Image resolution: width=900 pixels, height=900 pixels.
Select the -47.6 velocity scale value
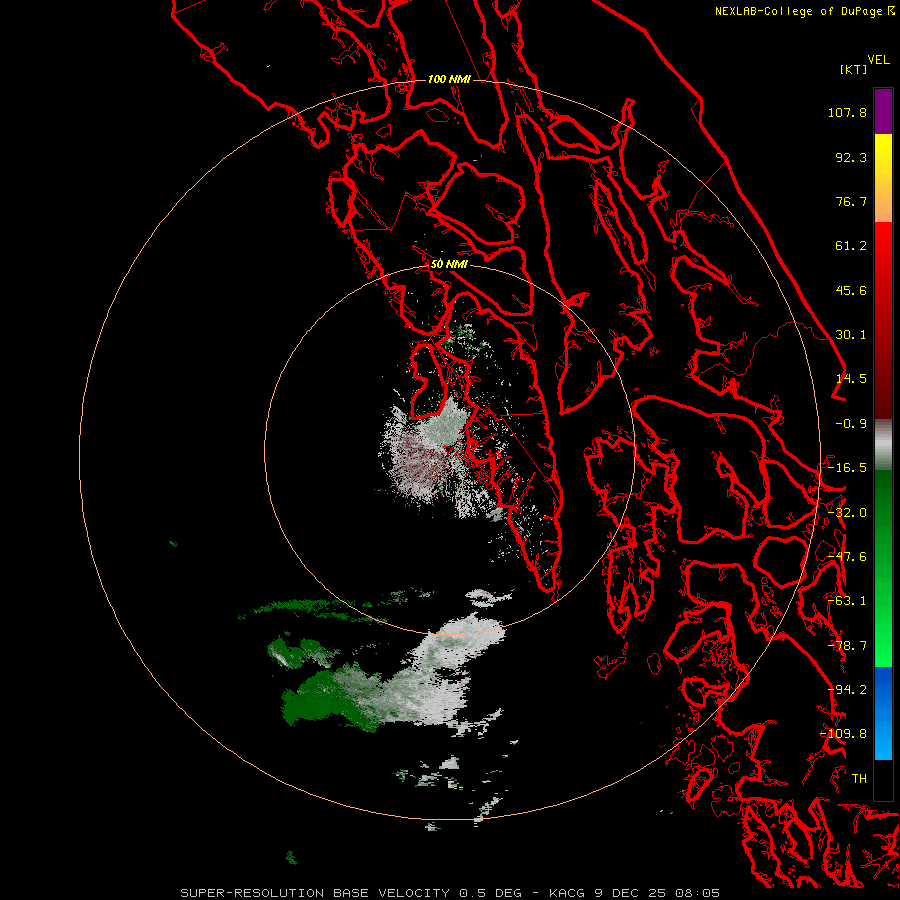pyautogui.click(x=847, y=557)
